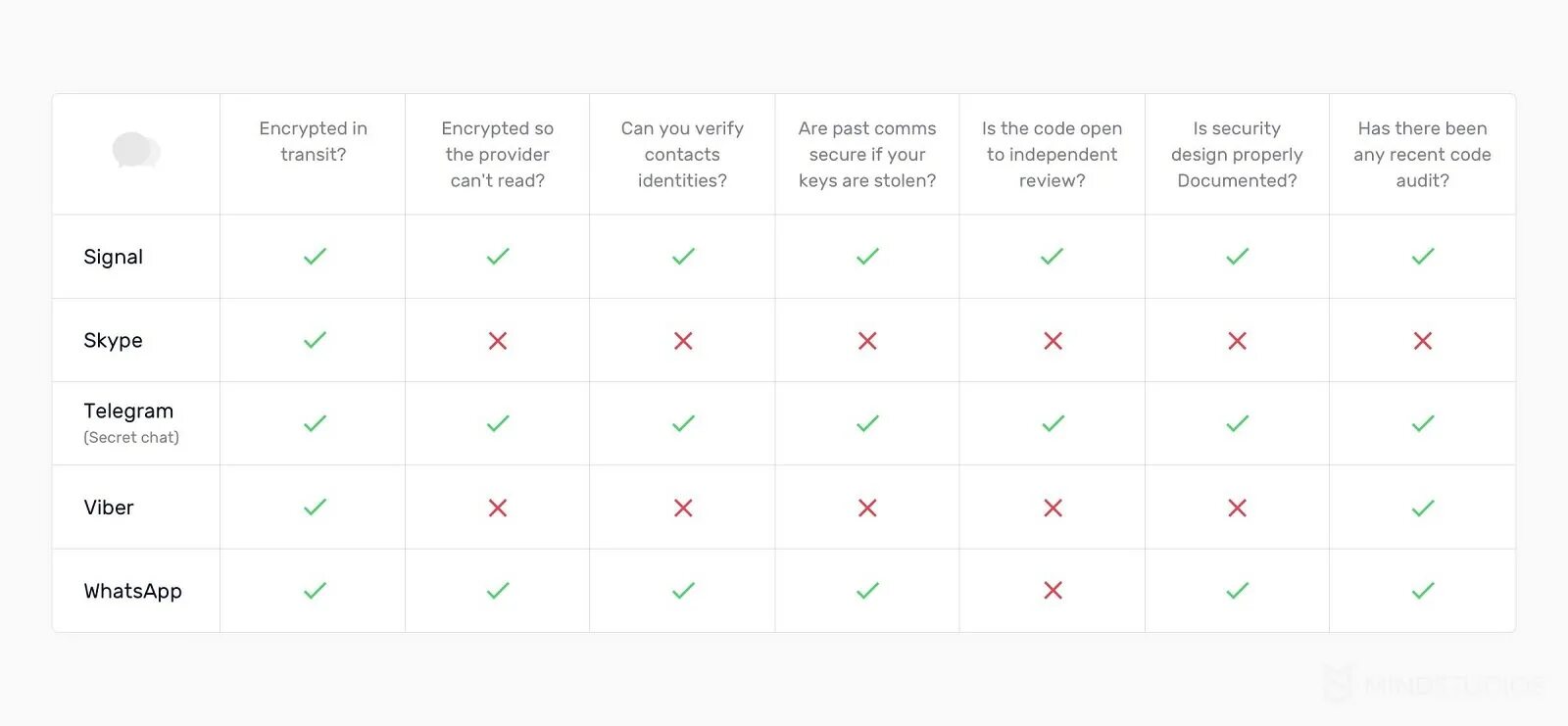The height and width of the screenshot is (726, 1568).
Task: Click Viber's red X for security design documented
Action: point(1238,508)
